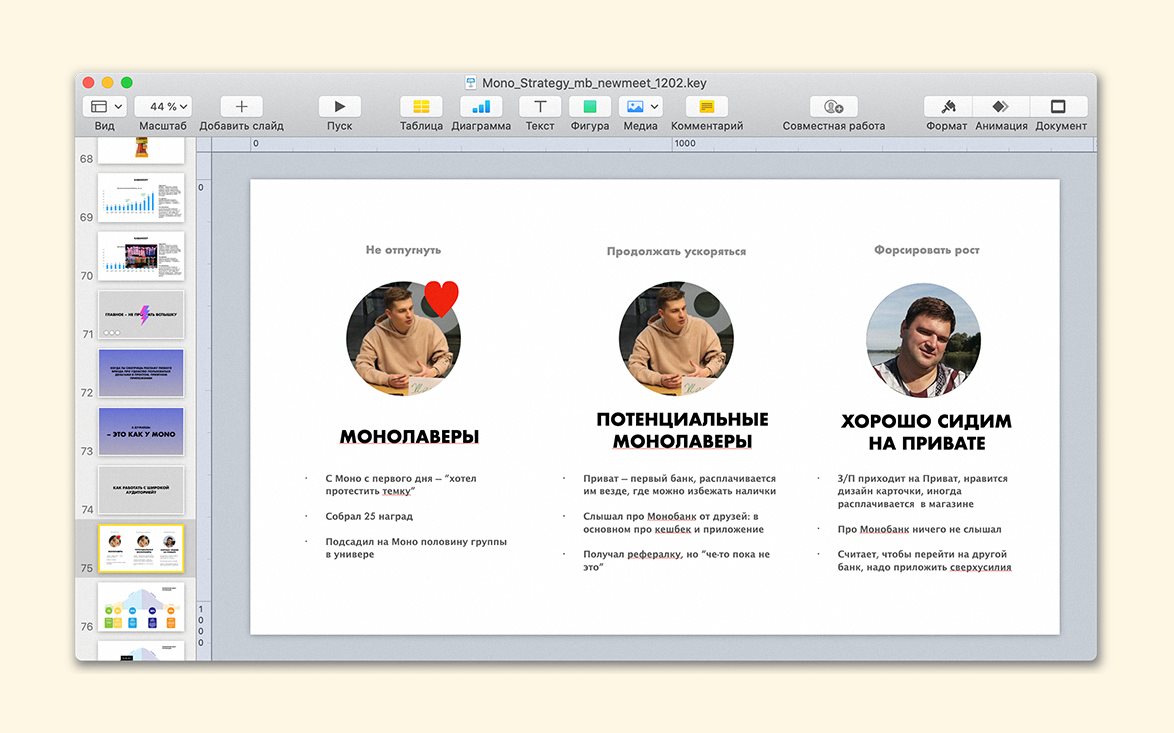Viewport: 1174px width, 733px height.
Task: Select slide 71 thumbnail with lightning bolt
Action: click(141, 314)
